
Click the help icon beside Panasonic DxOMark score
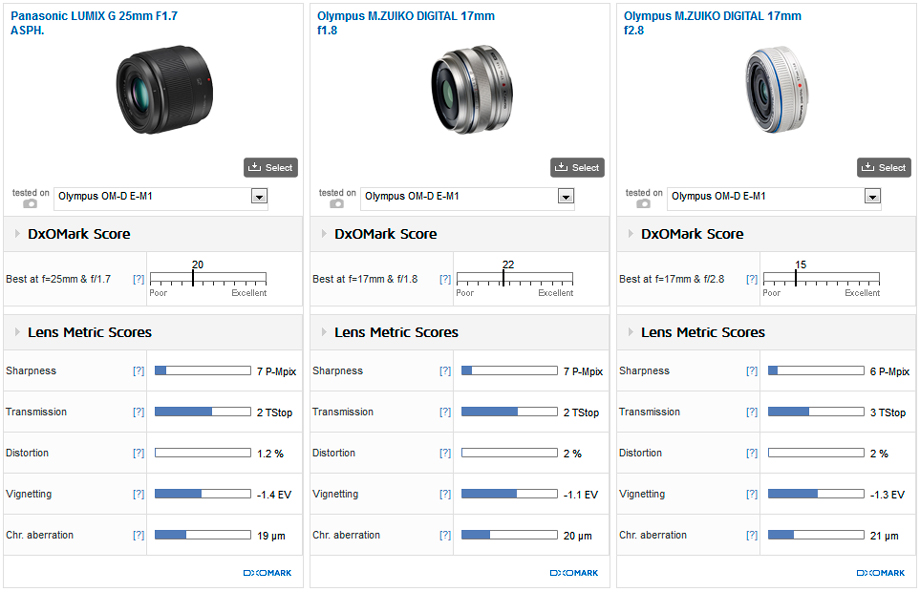click(138, 279)
